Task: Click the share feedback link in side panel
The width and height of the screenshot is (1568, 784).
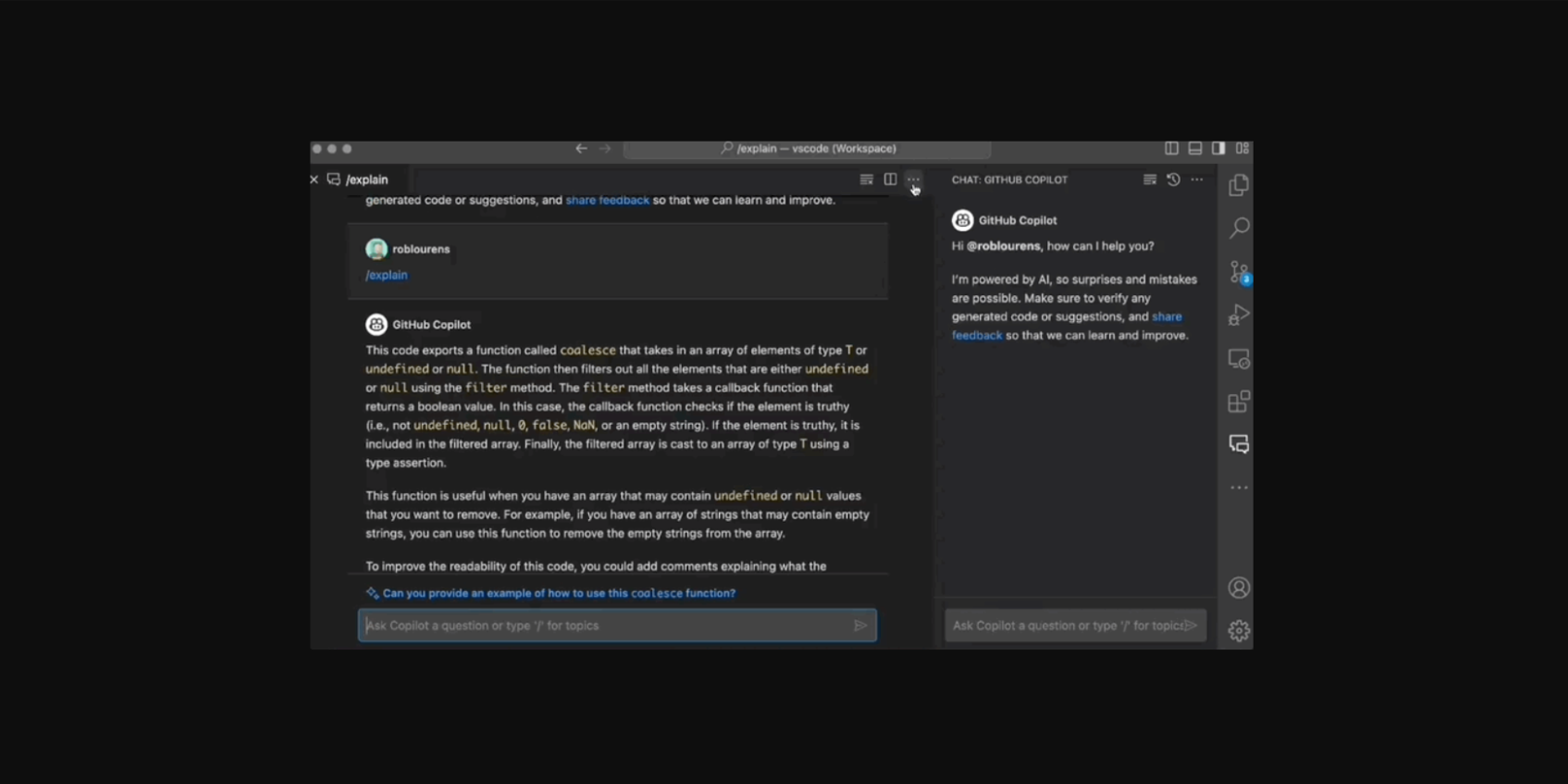Action: (x=1067, y=326)
